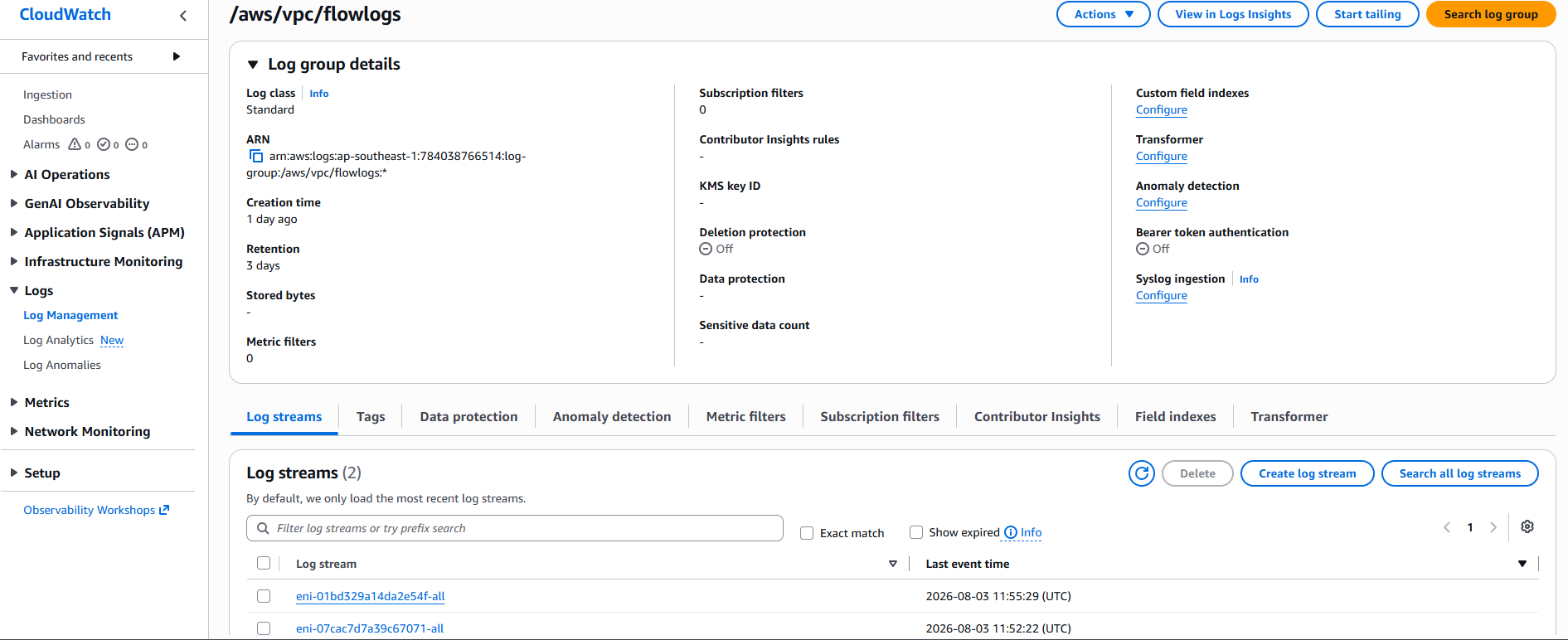Expand the Setup section
1568x640 pixels.
point(14,473)
